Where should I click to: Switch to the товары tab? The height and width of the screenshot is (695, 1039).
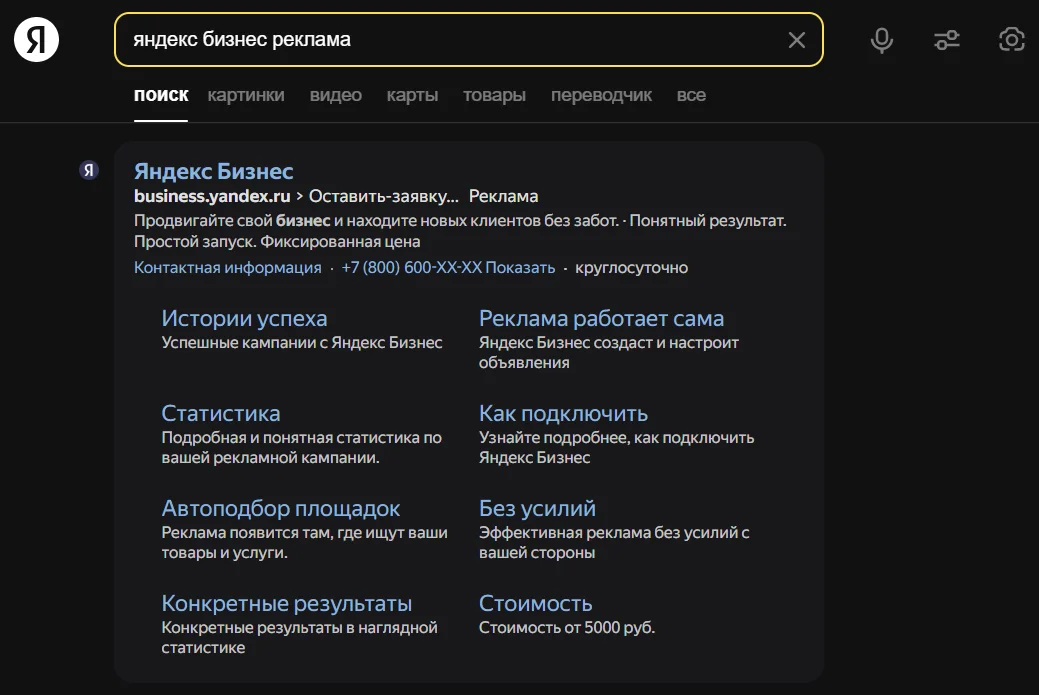tap(493, 95)
